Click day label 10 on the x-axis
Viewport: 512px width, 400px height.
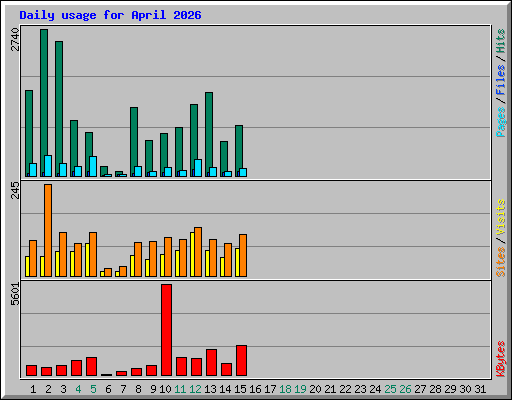pos(165,389)
